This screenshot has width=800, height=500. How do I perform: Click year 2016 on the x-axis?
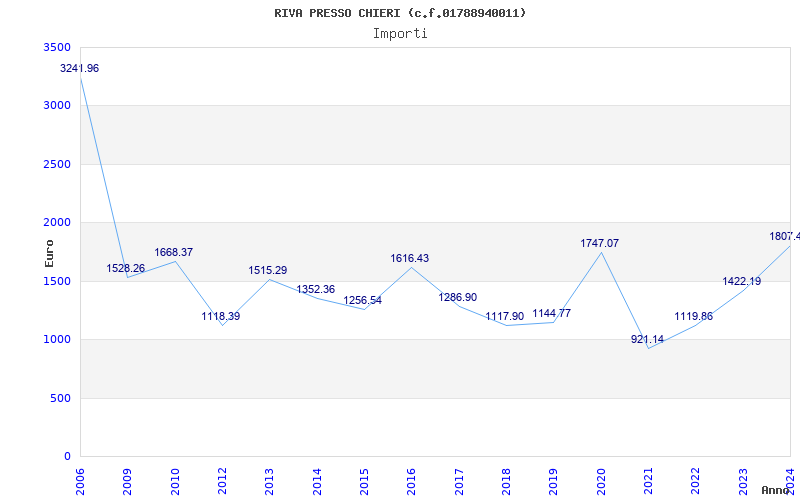coord(411,480)
